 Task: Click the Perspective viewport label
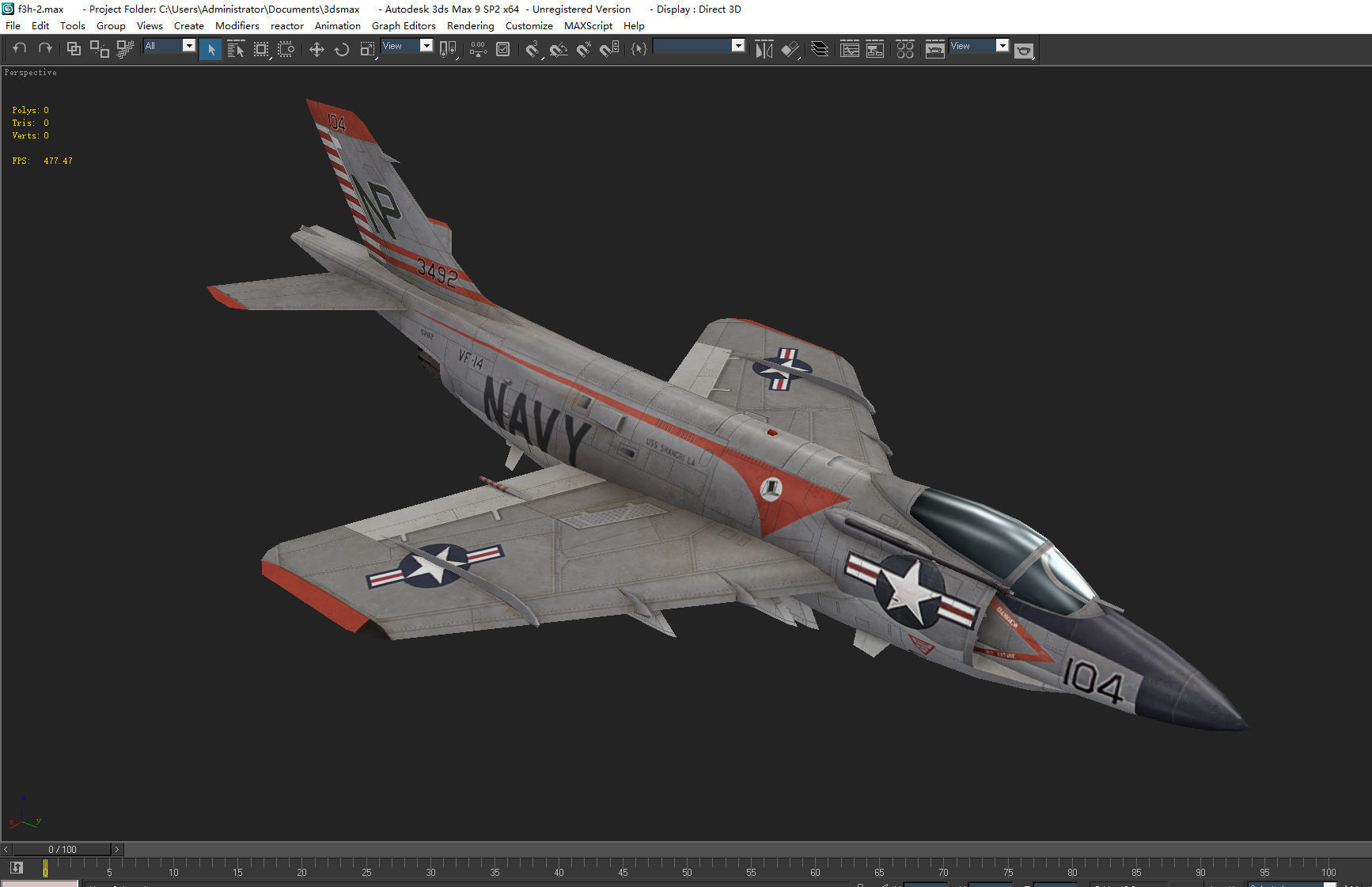point(30,72)
